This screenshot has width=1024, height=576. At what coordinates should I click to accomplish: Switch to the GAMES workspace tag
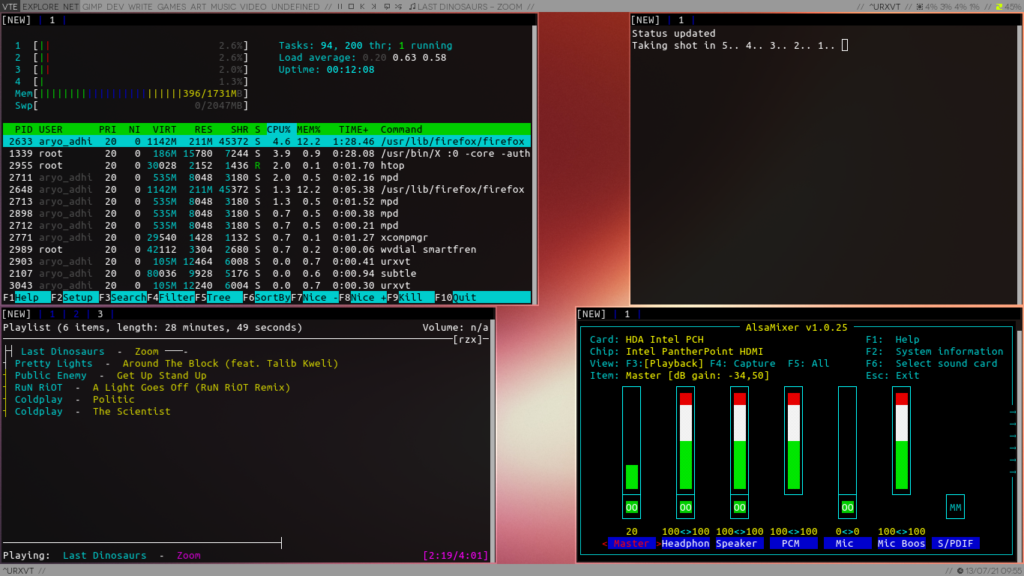pos(172,7)
